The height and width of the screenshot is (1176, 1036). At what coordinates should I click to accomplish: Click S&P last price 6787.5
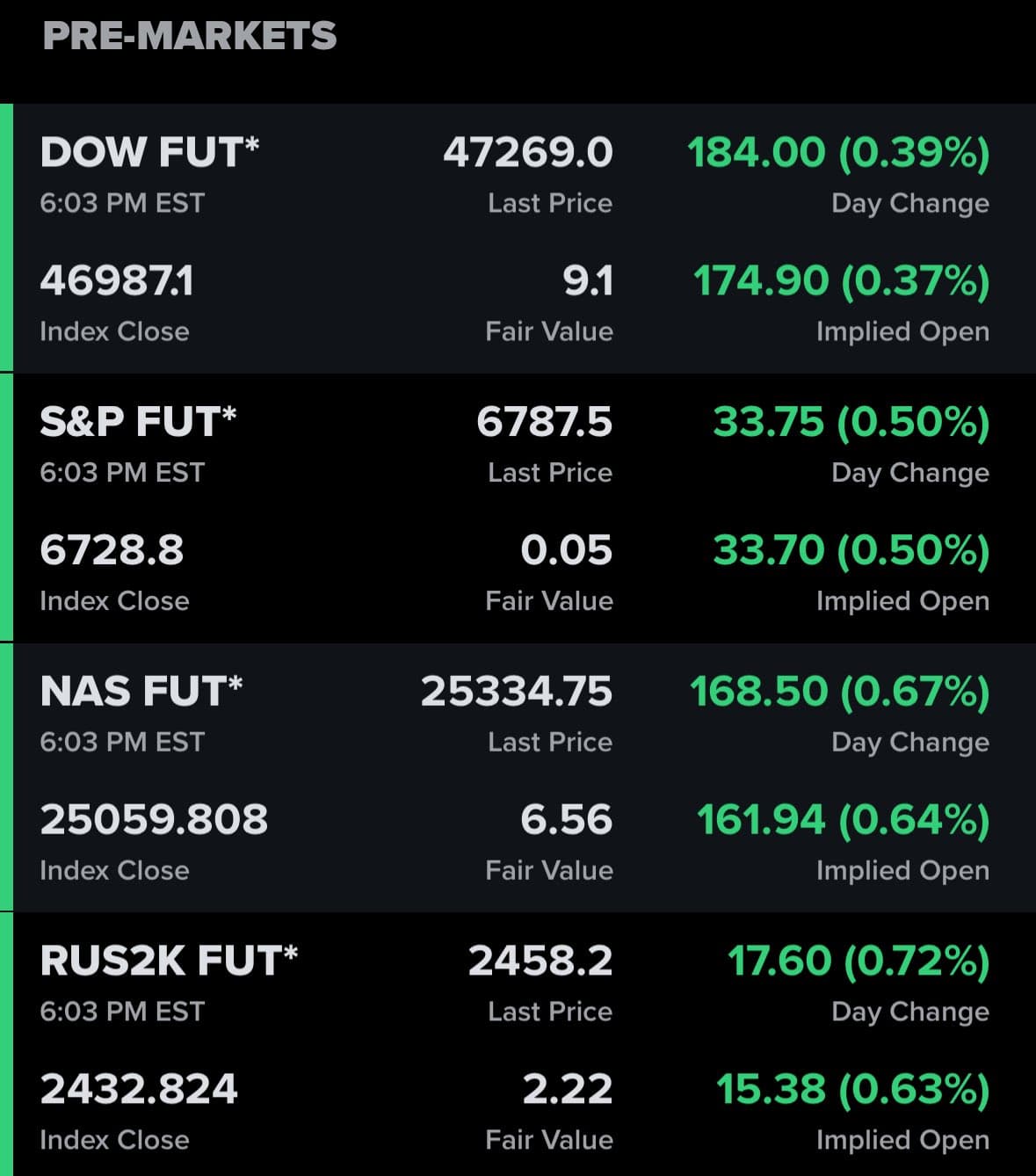point(544,421)
